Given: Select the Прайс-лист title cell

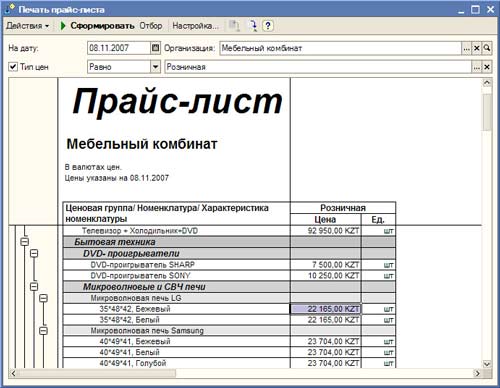Looking at the screenshot, I should coord(177,102).
